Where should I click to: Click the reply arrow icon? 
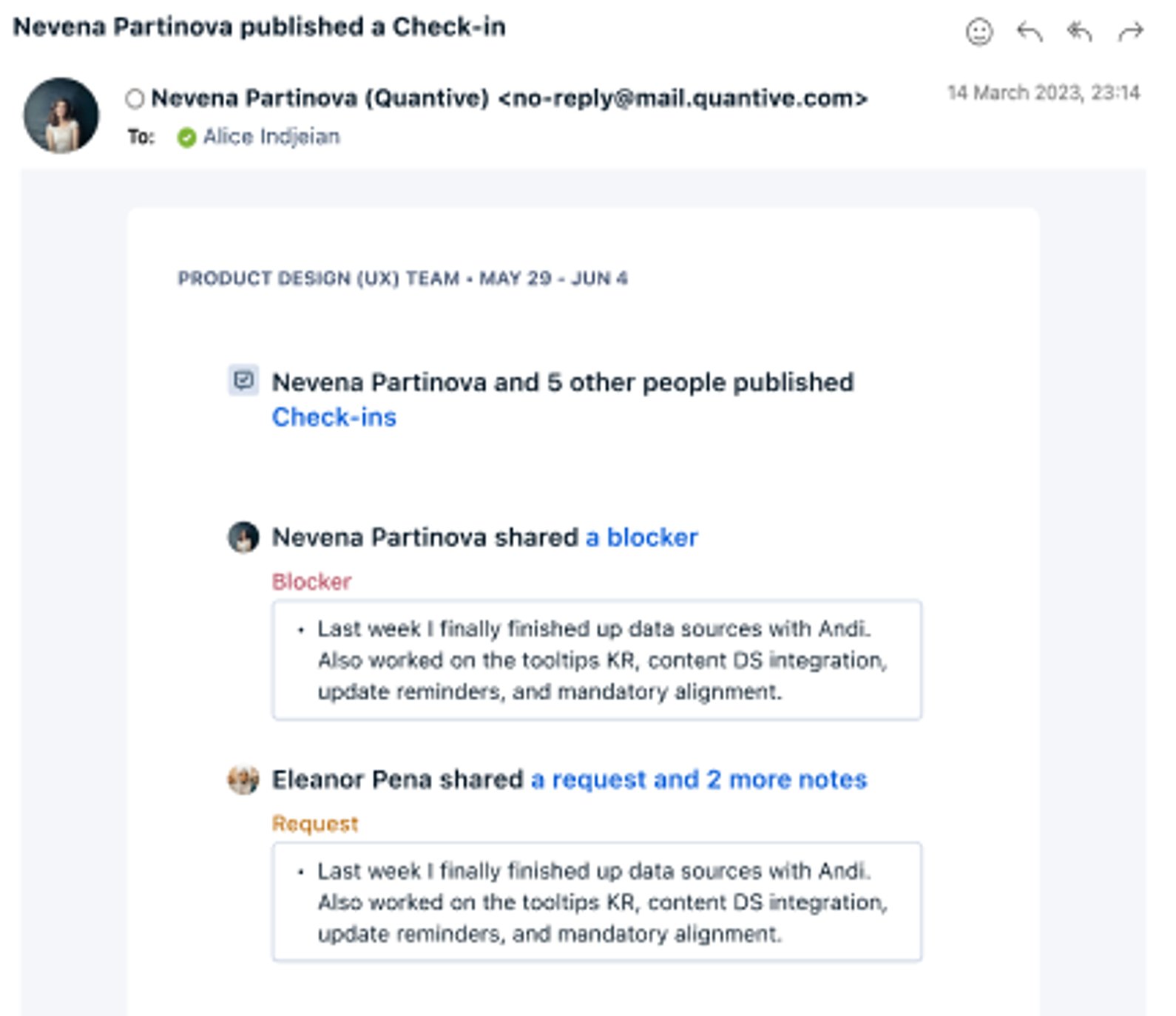point(1030,32)
